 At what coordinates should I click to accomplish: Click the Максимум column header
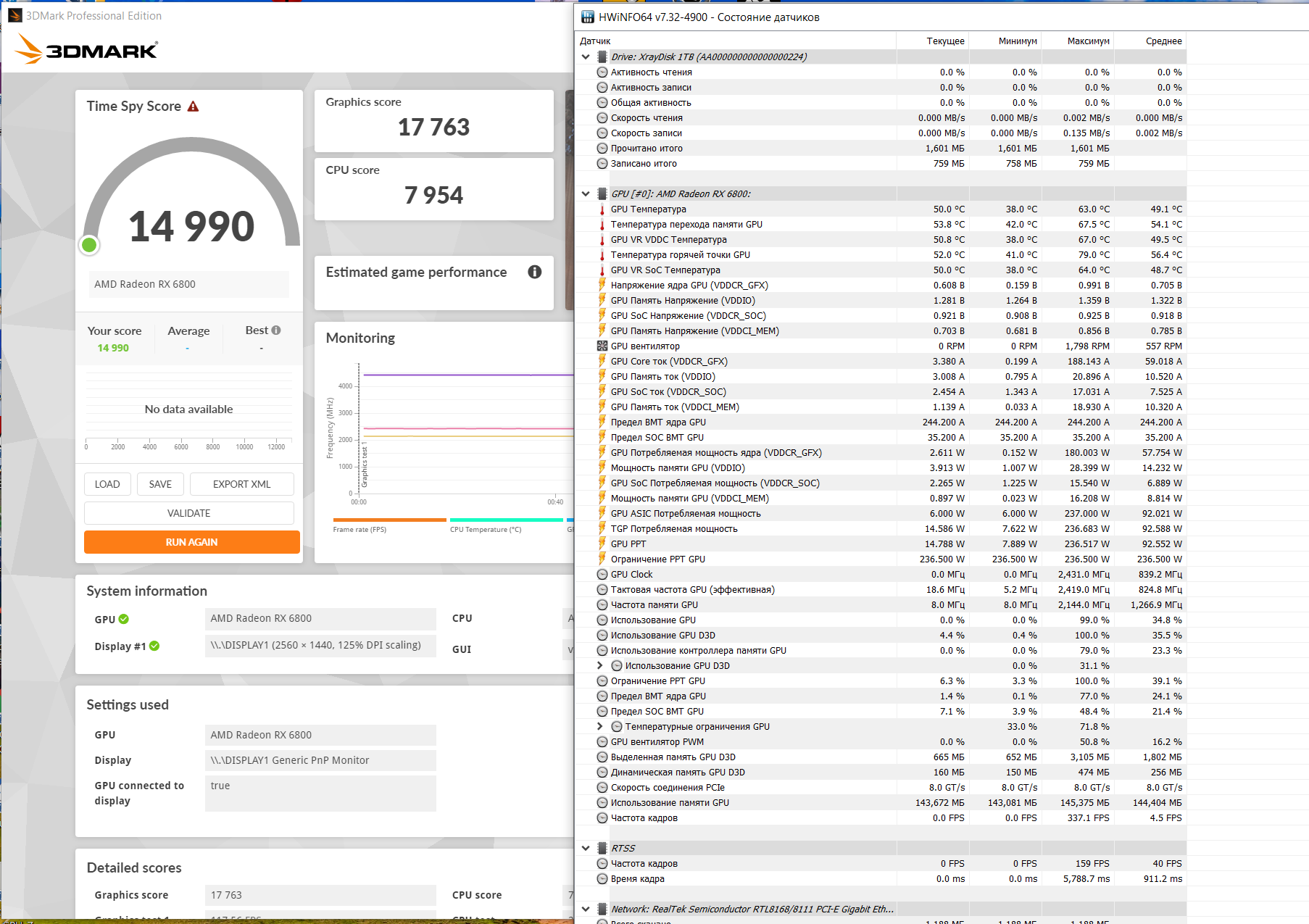[x=1078, y=41]
